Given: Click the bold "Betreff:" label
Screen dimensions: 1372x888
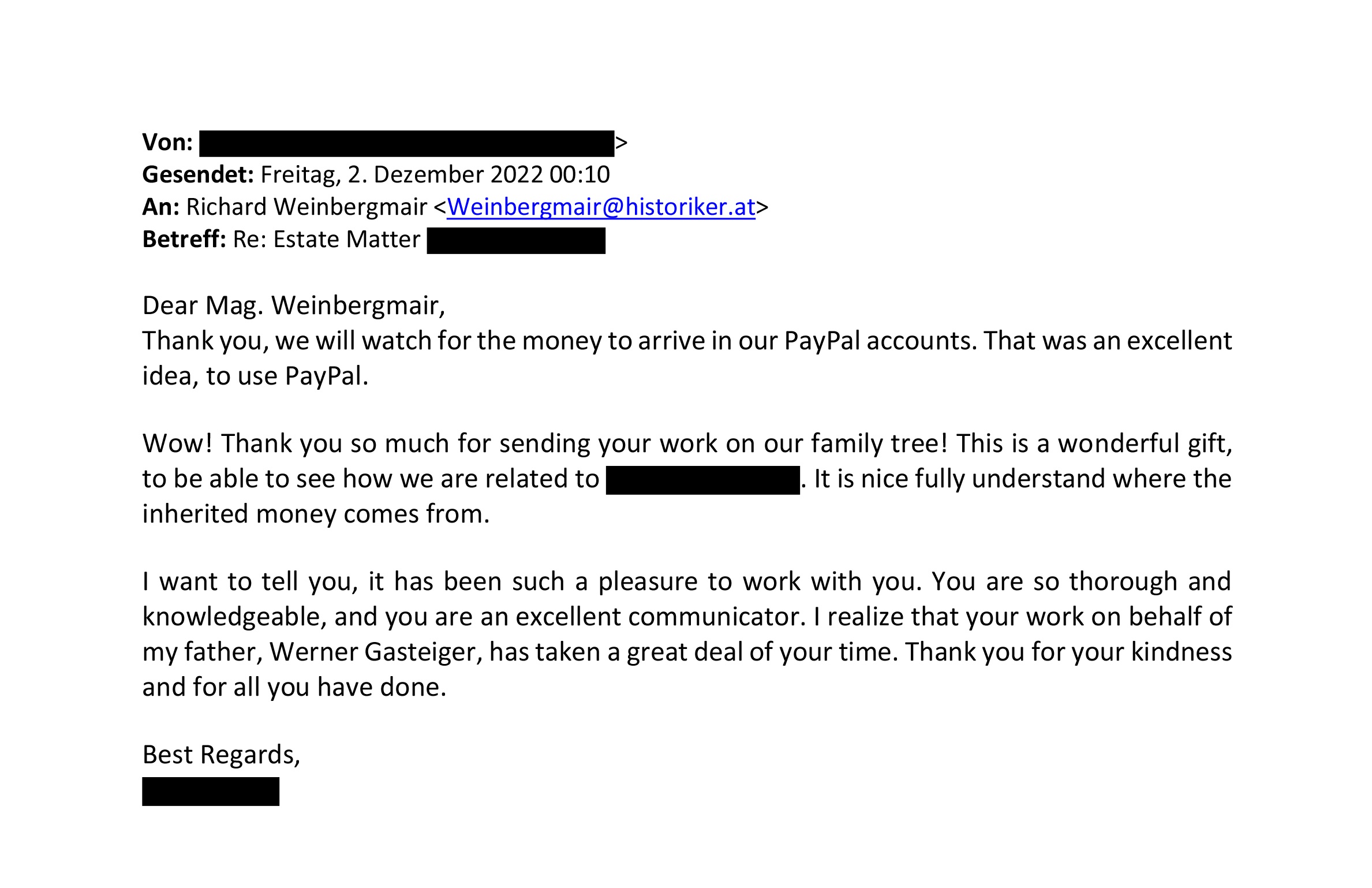Looking at the screenshot, I should [x=184, y=240].
